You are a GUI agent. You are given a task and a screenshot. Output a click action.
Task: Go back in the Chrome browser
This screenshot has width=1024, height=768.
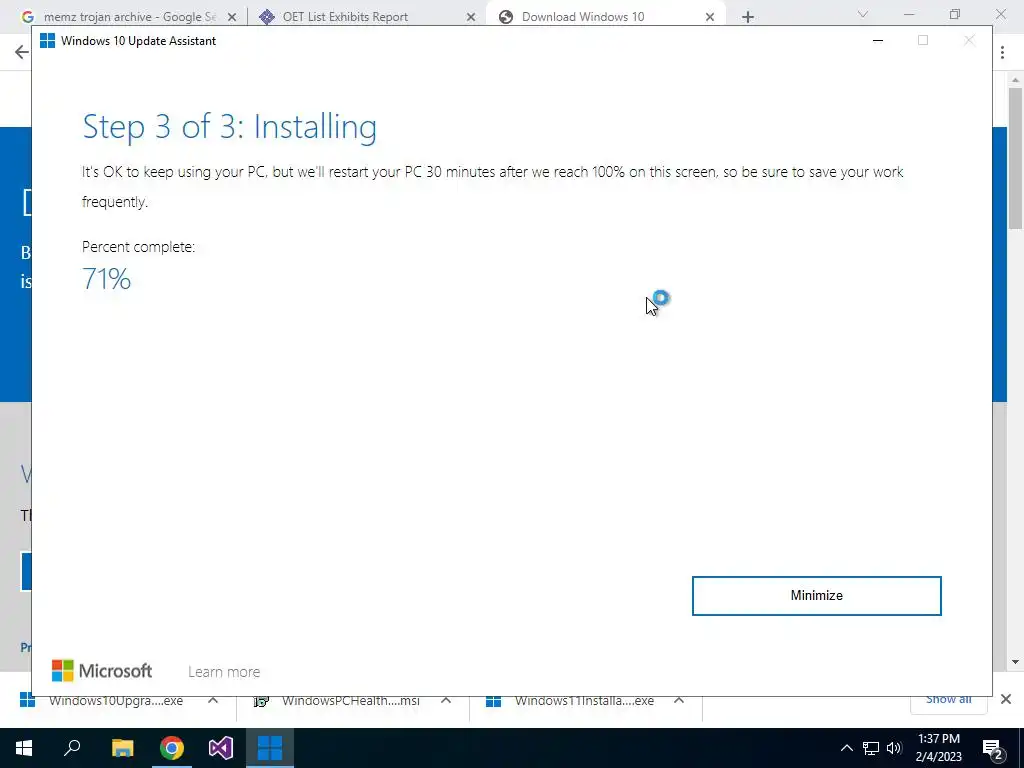coord(22,52)
